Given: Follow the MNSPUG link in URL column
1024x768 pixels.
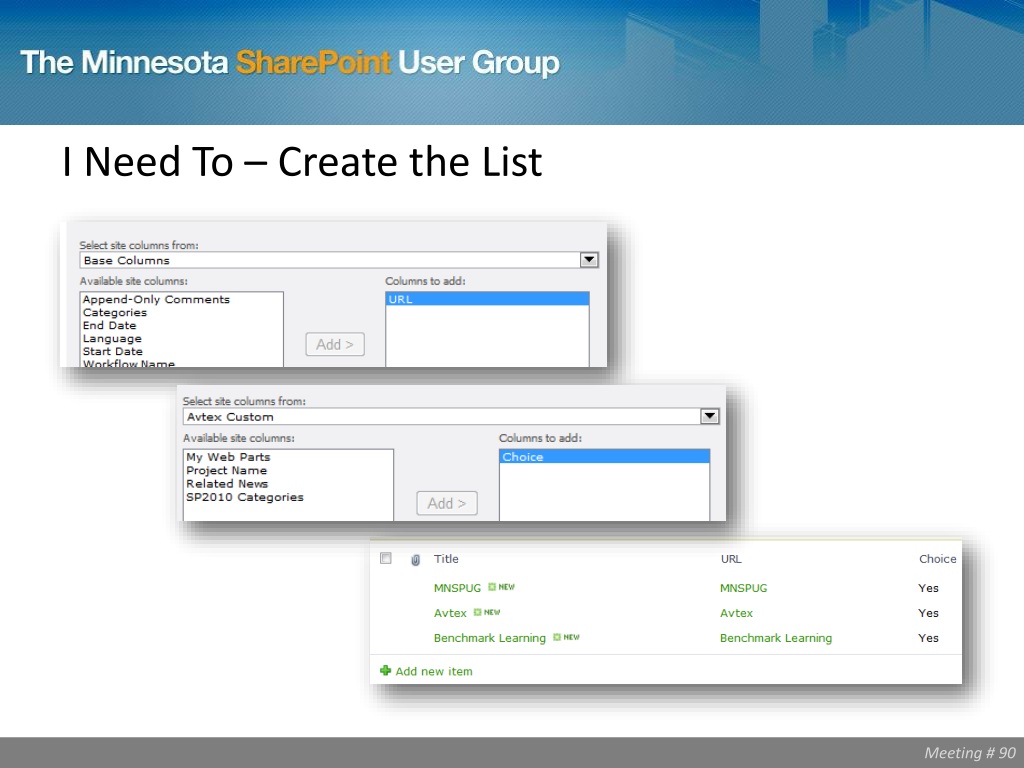Looking at the screenshot, I should coord(743,588).
